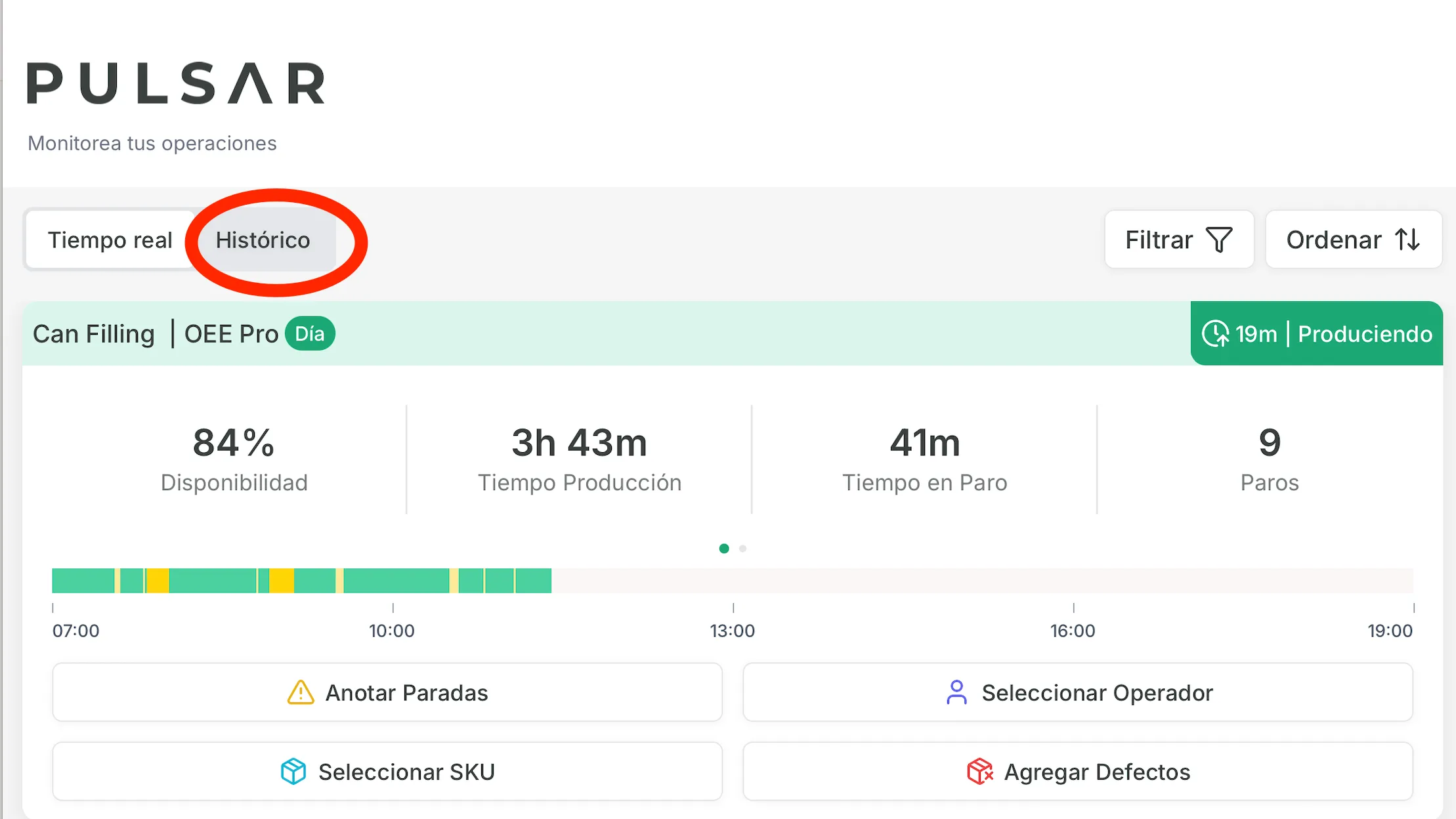Click the operator person icon

pyautogui.click(x=956, y=692)
